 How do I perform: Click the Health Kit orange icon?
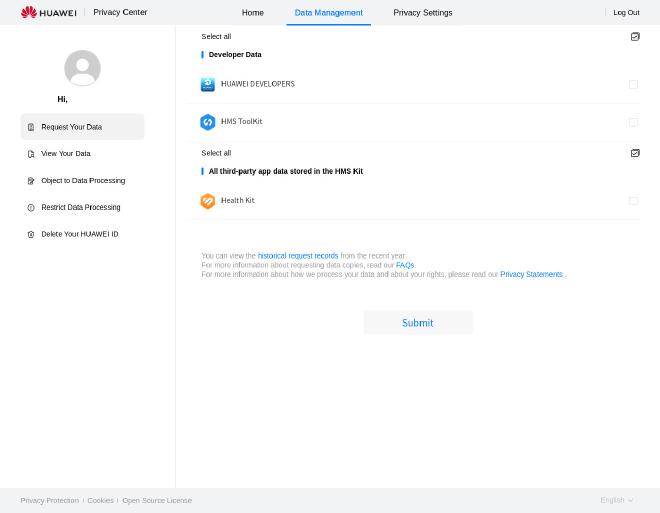(x=208, y=201)
